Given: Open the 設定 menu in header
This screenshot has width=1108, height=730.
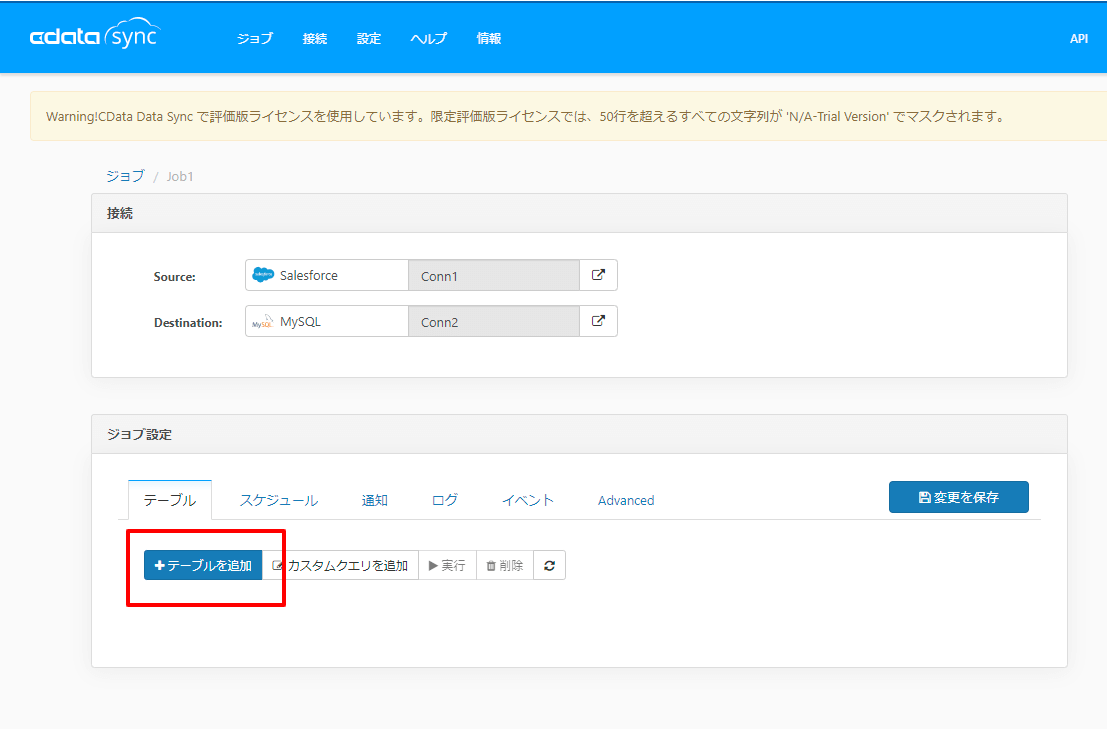Looking at the screenshot, I should [x=369, y=38].
